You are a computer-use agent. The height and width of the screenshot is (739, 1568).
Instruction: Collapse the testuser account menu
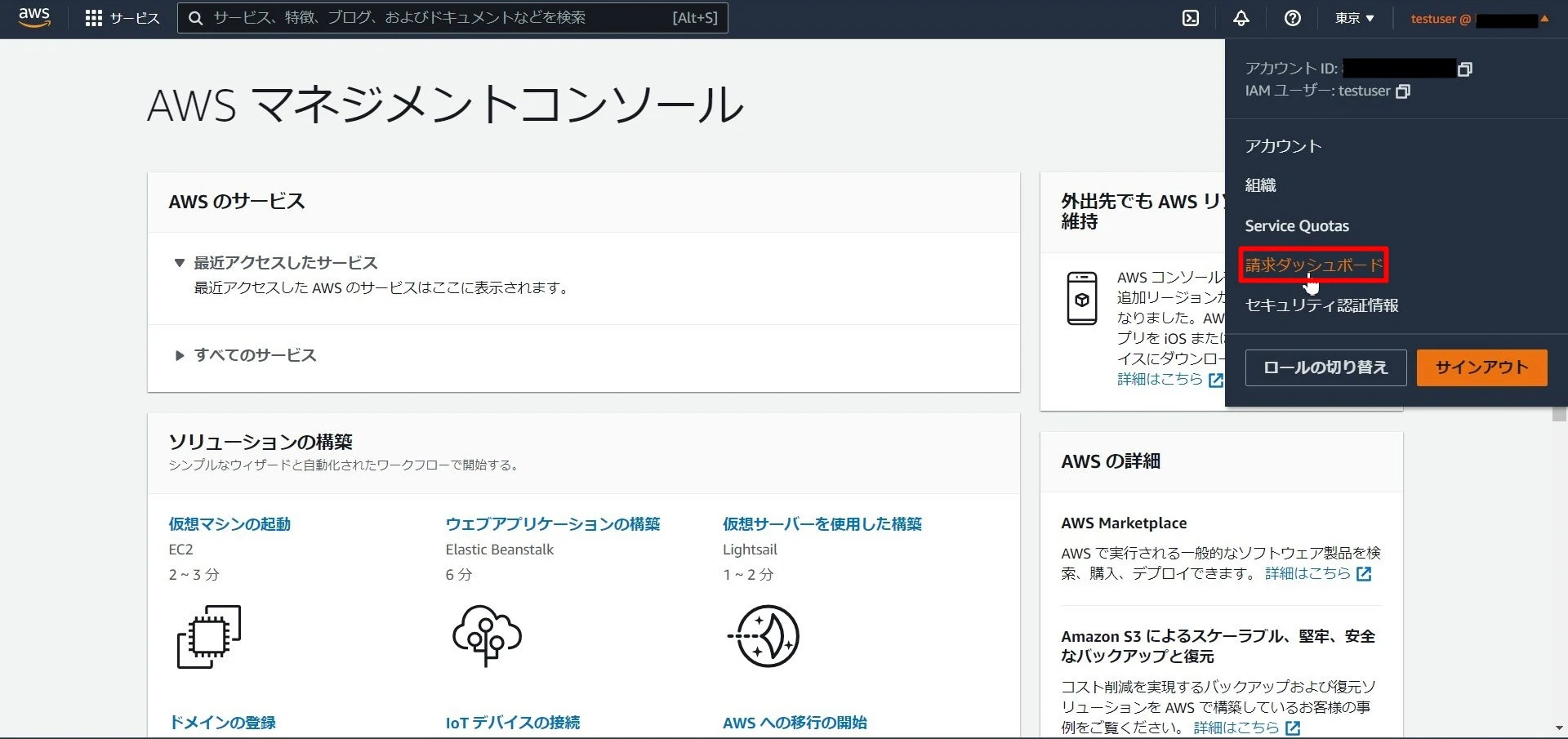point(1479,19)
